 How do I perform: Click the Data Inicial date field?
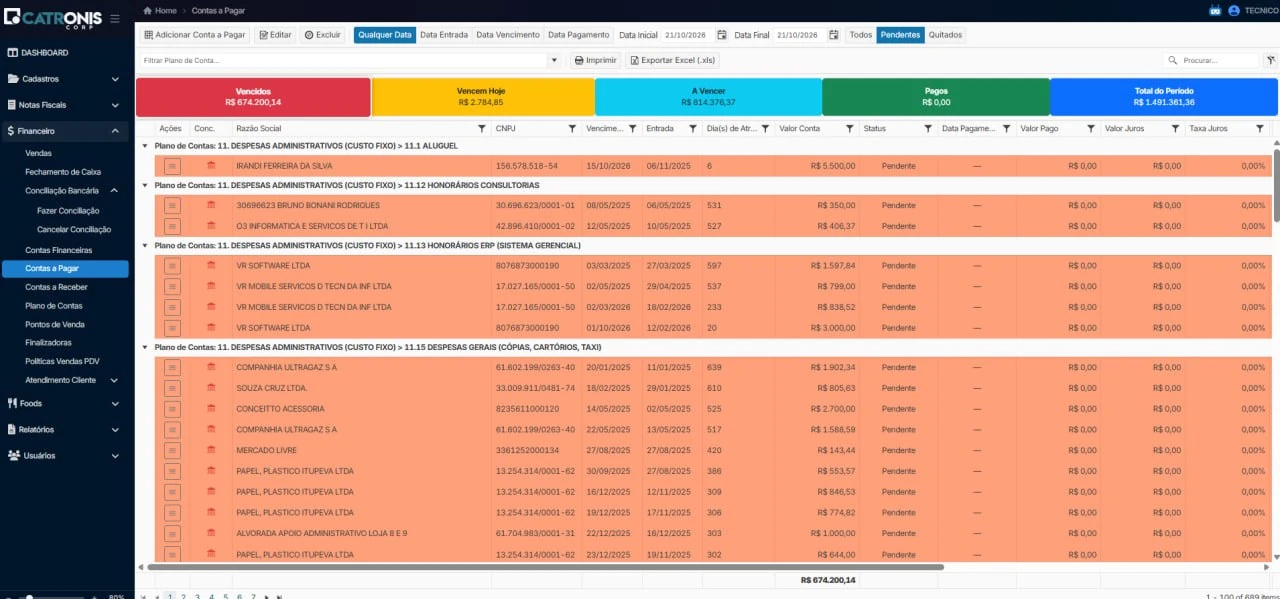pos(688,35)
